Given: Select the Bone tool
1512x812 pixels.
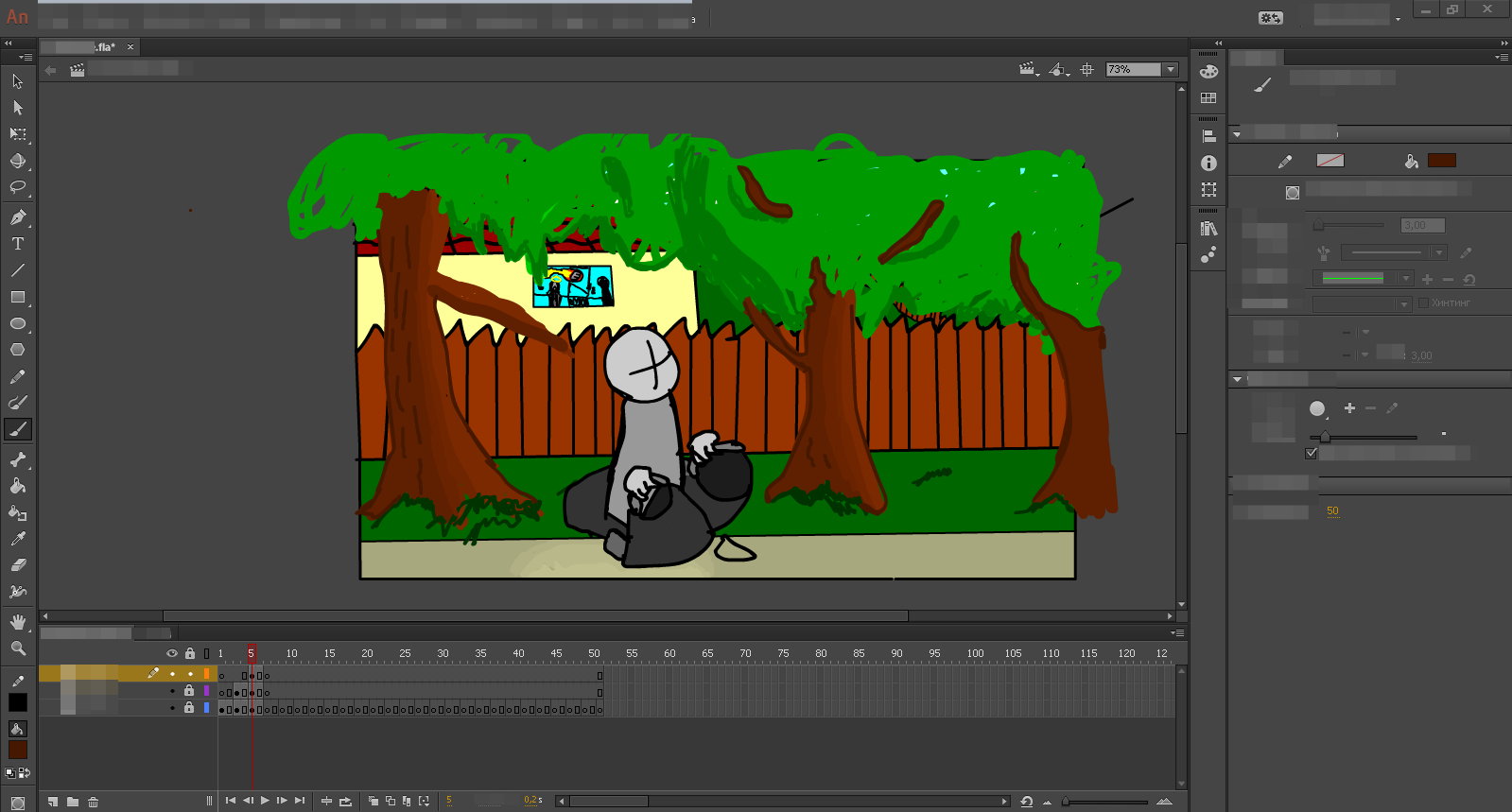Looking at the screenshot, I should [x=17, y=459].
